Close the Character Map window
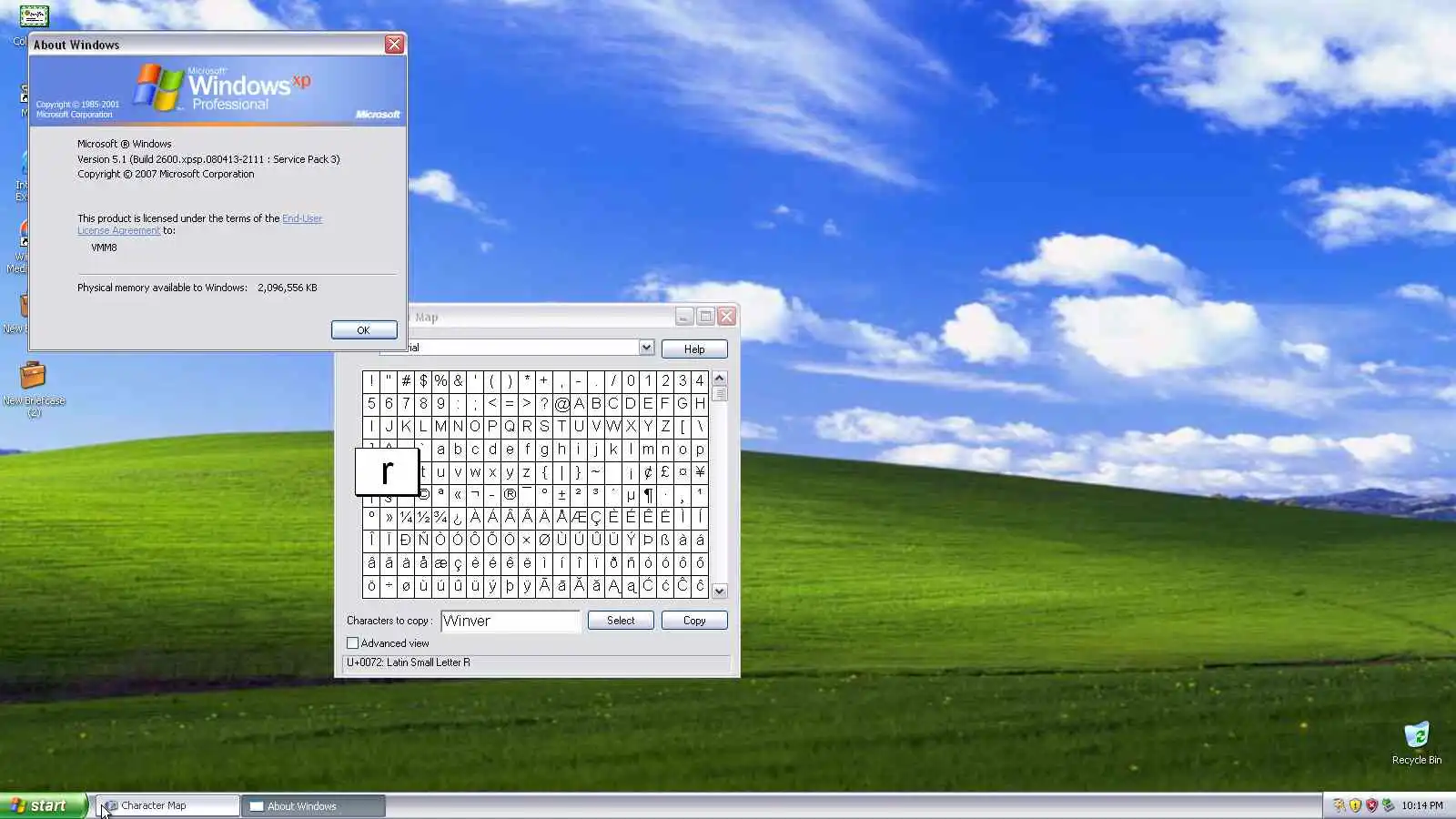 (726, 316)
